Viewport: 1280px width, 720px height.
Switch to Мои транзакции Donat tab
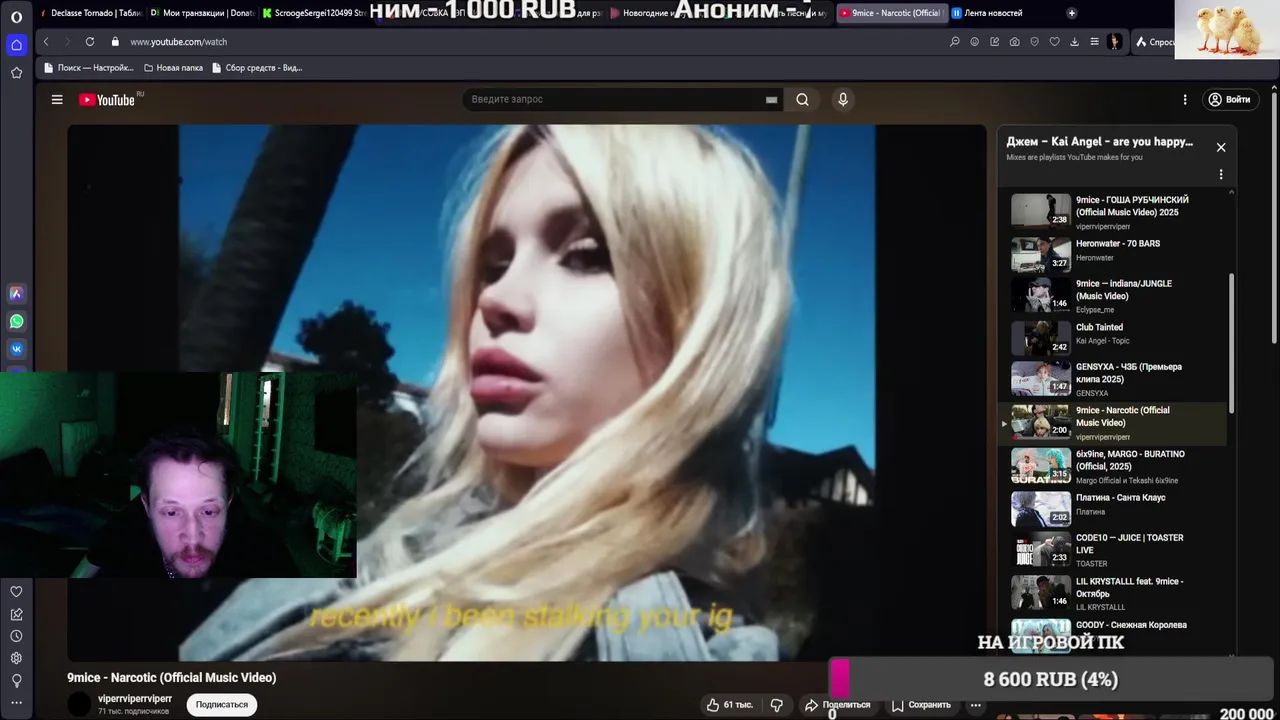coord(203,13)
